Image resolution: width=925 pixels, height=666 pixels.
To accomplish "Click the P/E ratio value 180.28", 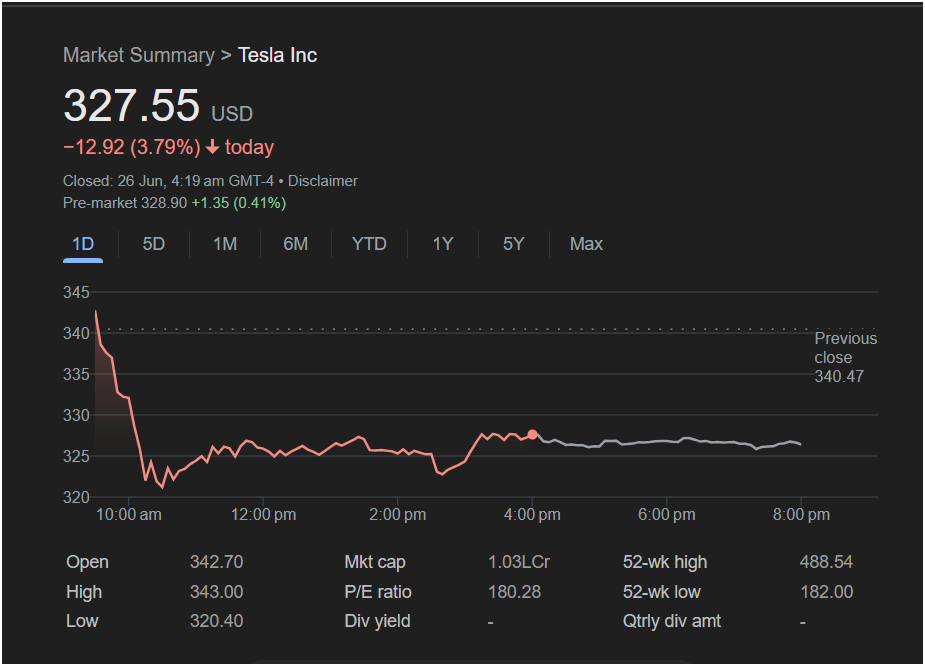I will [x=514, y=592].
